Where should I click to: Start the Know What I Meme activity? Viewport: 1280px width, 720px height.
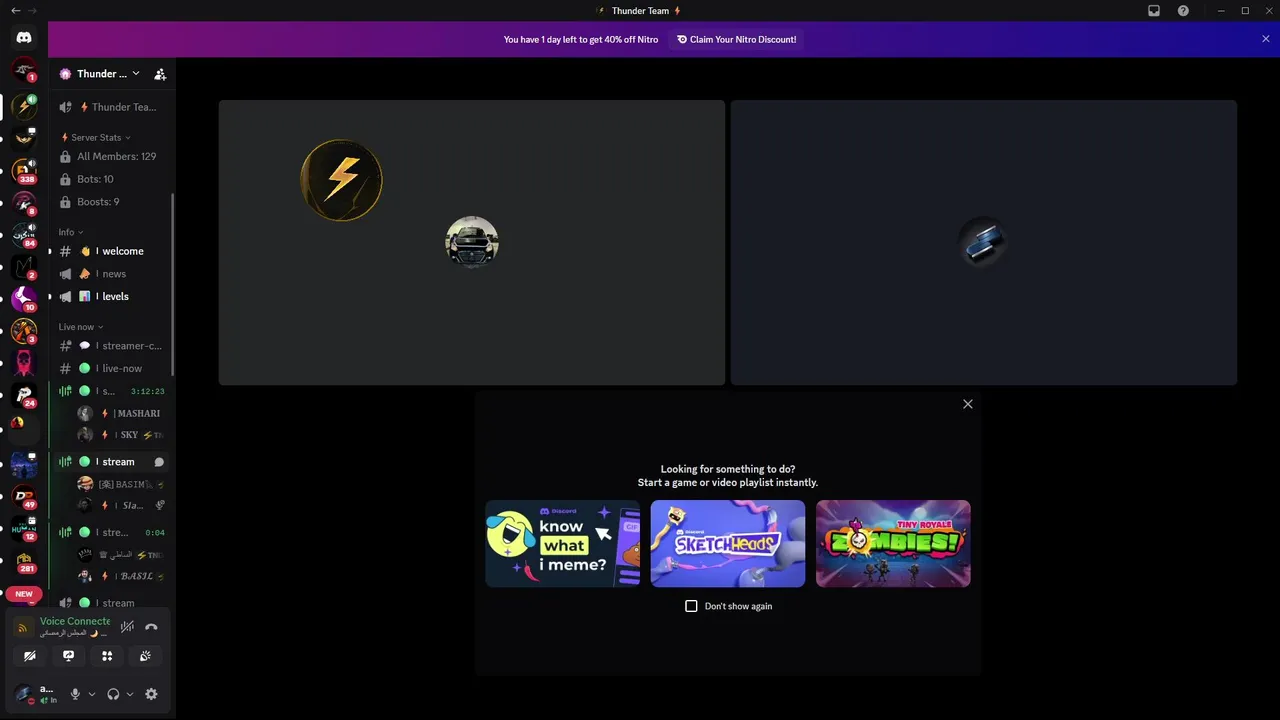[x=563, y=543]
